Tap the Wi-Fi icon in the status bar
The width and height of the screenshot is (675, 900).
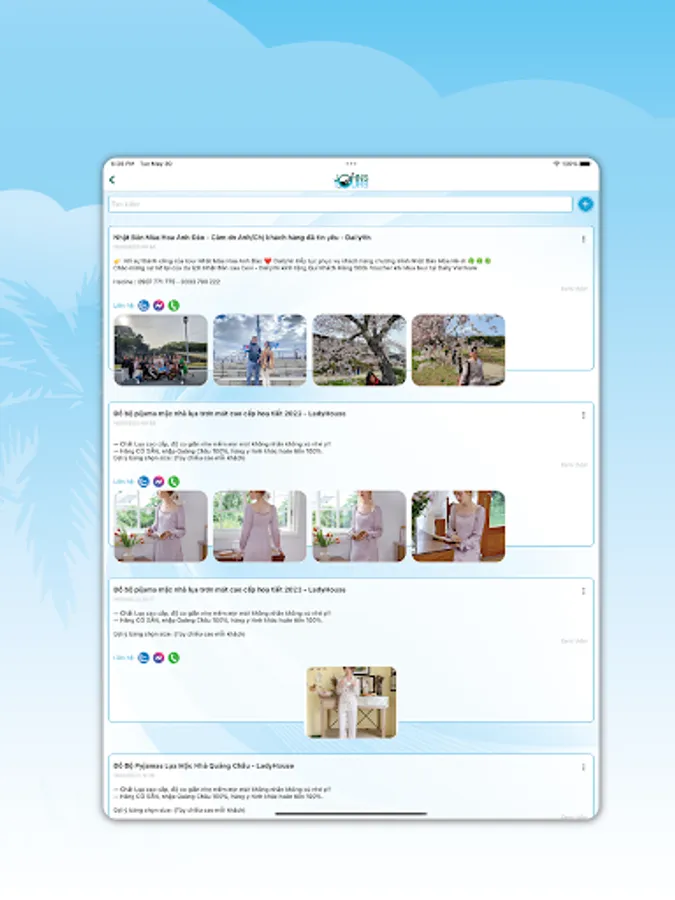(x=556, y=164)
